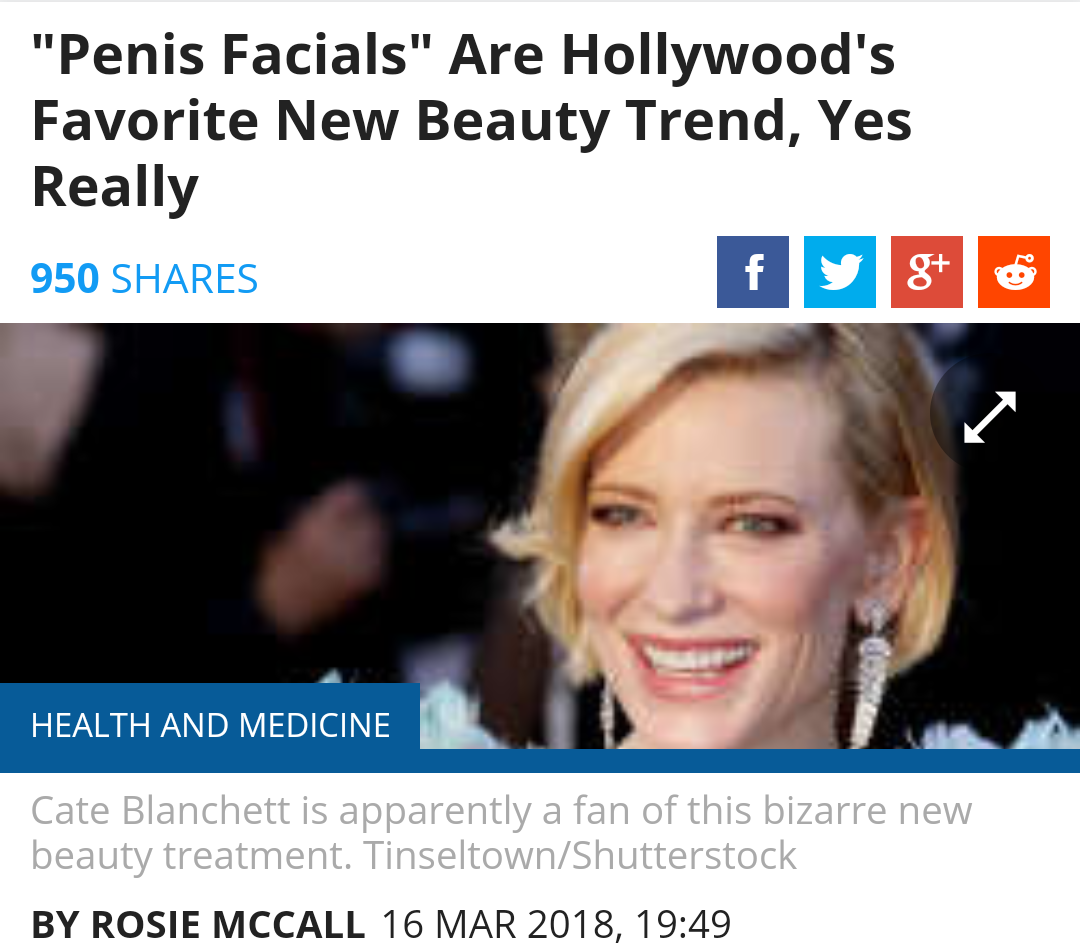Image resolution: width=1080 pixels, height=952 pixels.
Task: Share via the Google+ button
Action: [926, 272]
